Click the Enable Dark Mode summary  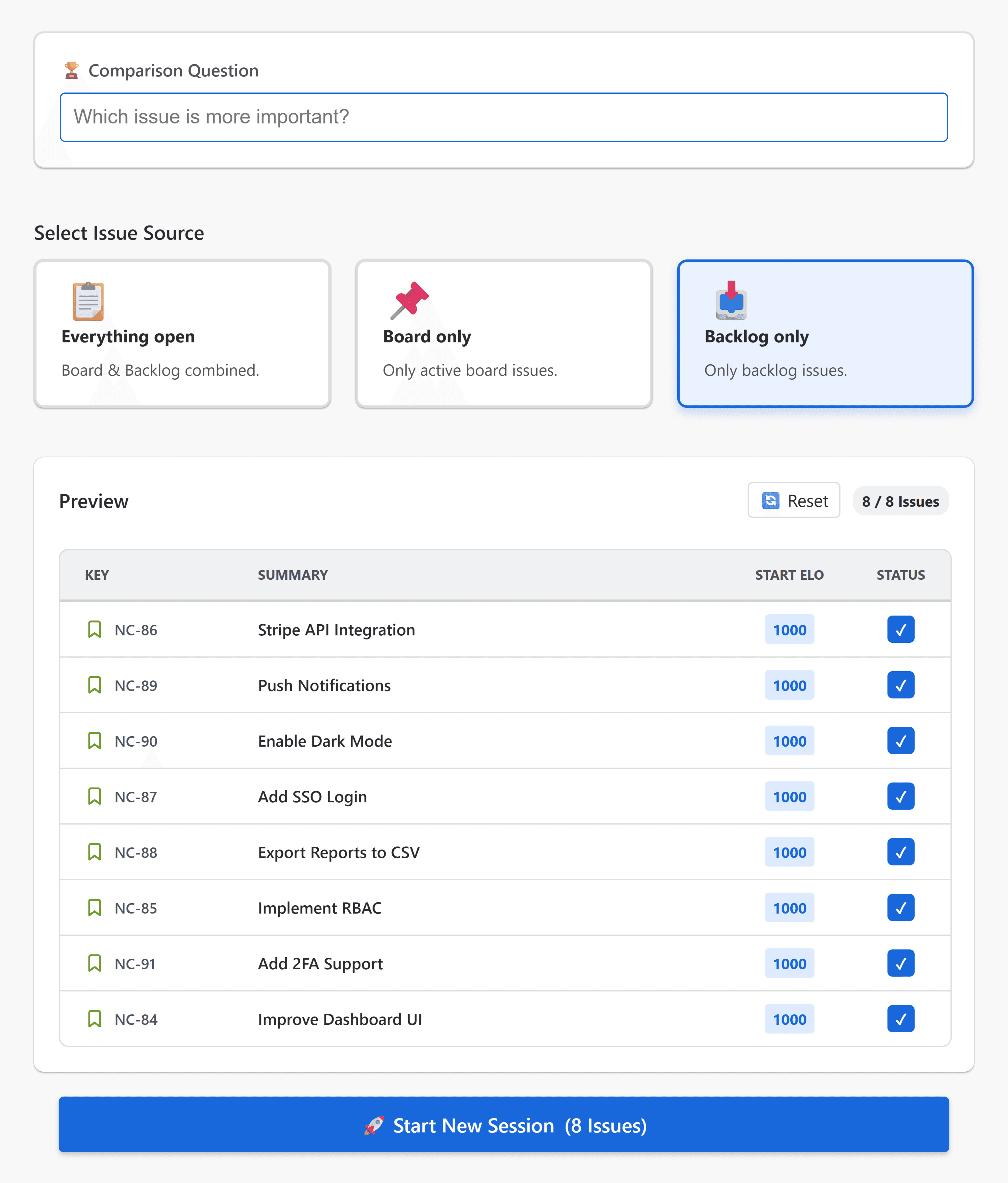point(325,741)
